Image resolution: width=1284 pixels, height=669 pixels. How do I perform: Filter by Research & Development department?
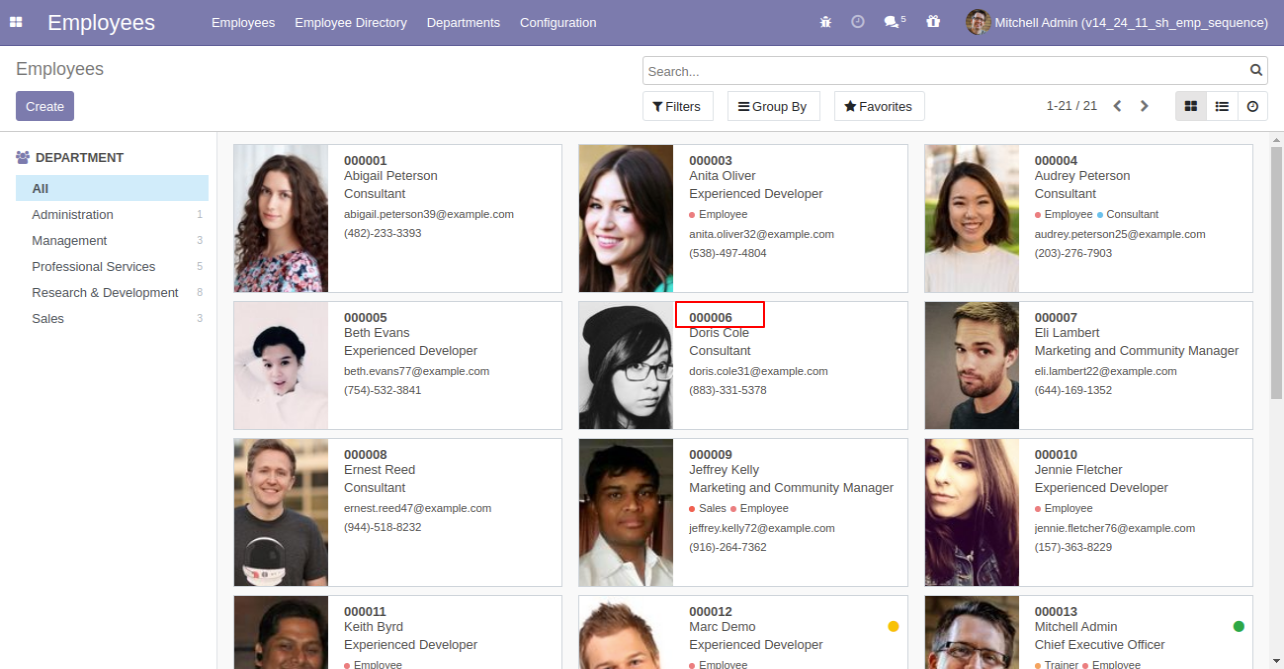point(112,292)
